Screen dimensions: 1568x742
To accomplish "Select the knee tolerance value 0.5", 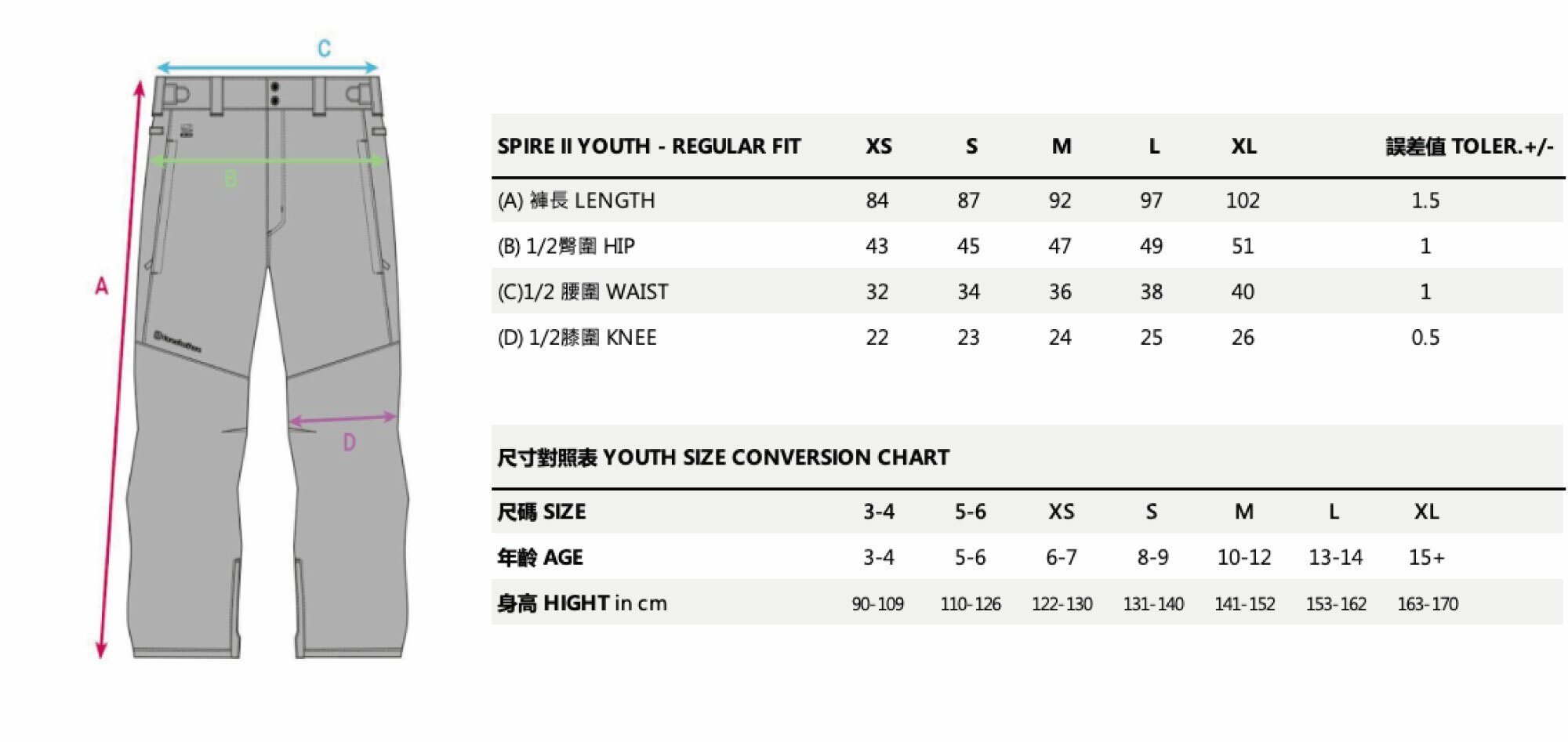I will click(1425, 338).
